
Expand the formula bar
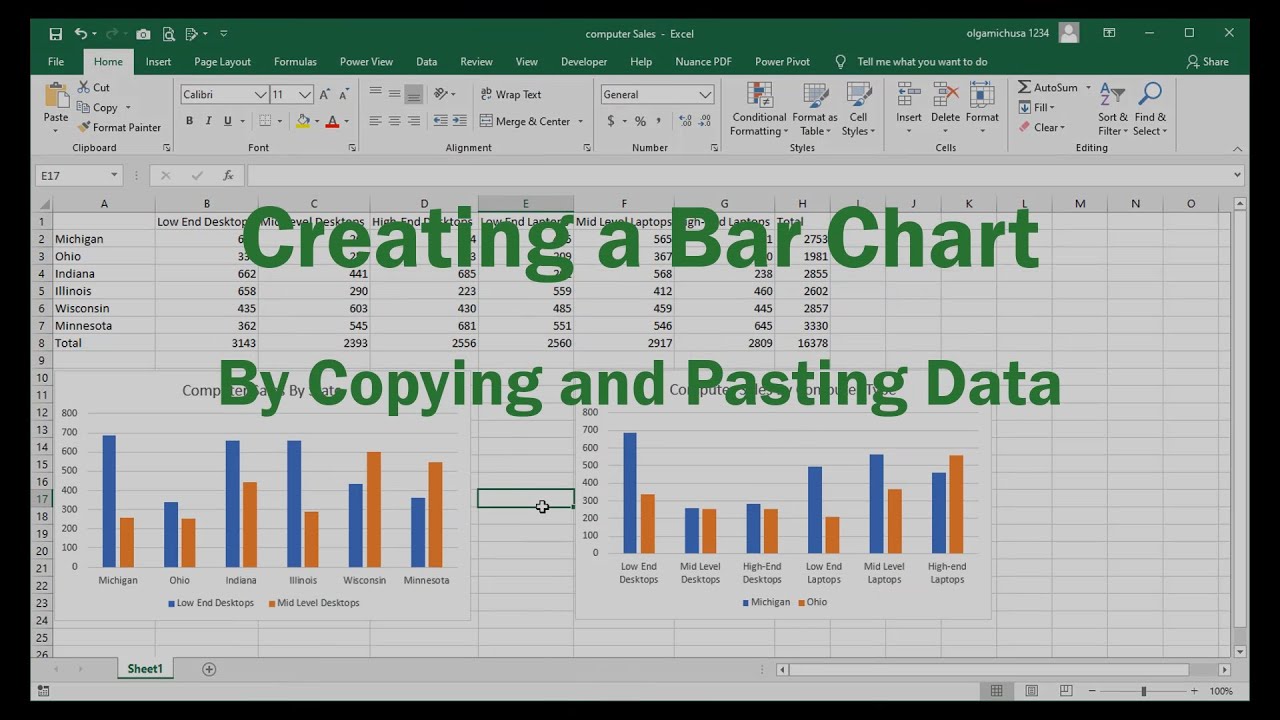(1237, 175)
